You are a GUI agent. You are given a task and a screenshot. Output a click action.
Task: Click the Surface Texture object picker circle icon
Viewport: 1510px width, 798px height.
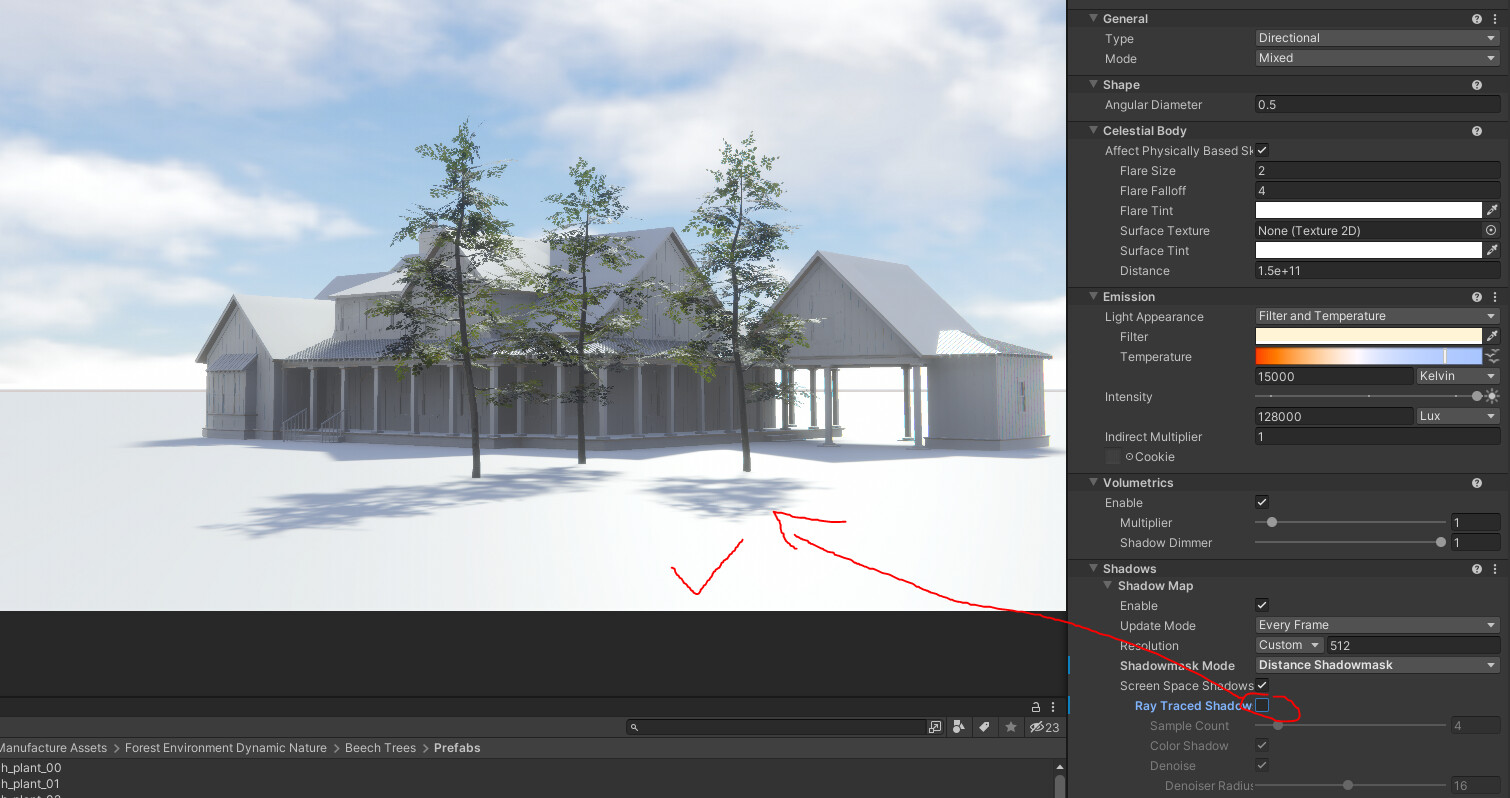(1491, 230)
